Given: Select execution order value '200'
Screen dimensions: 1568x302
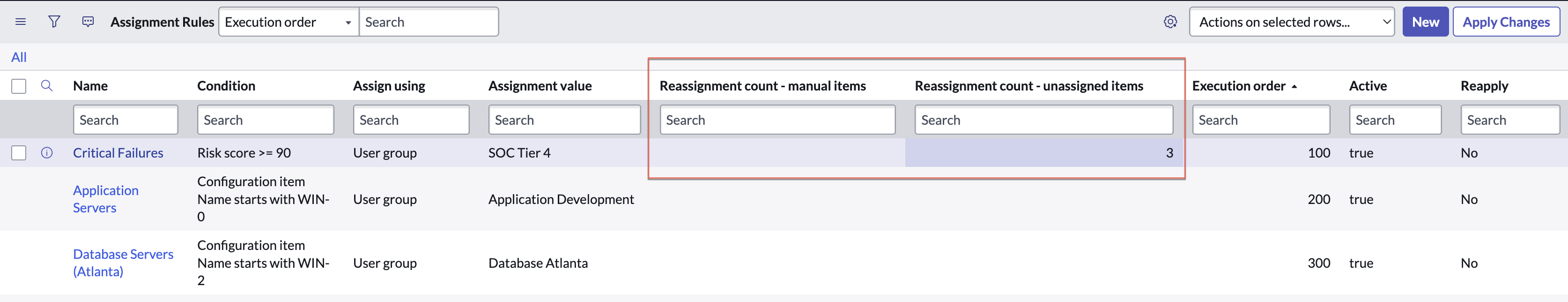Looking at the screenshot, I should [x=1318, y=199].
